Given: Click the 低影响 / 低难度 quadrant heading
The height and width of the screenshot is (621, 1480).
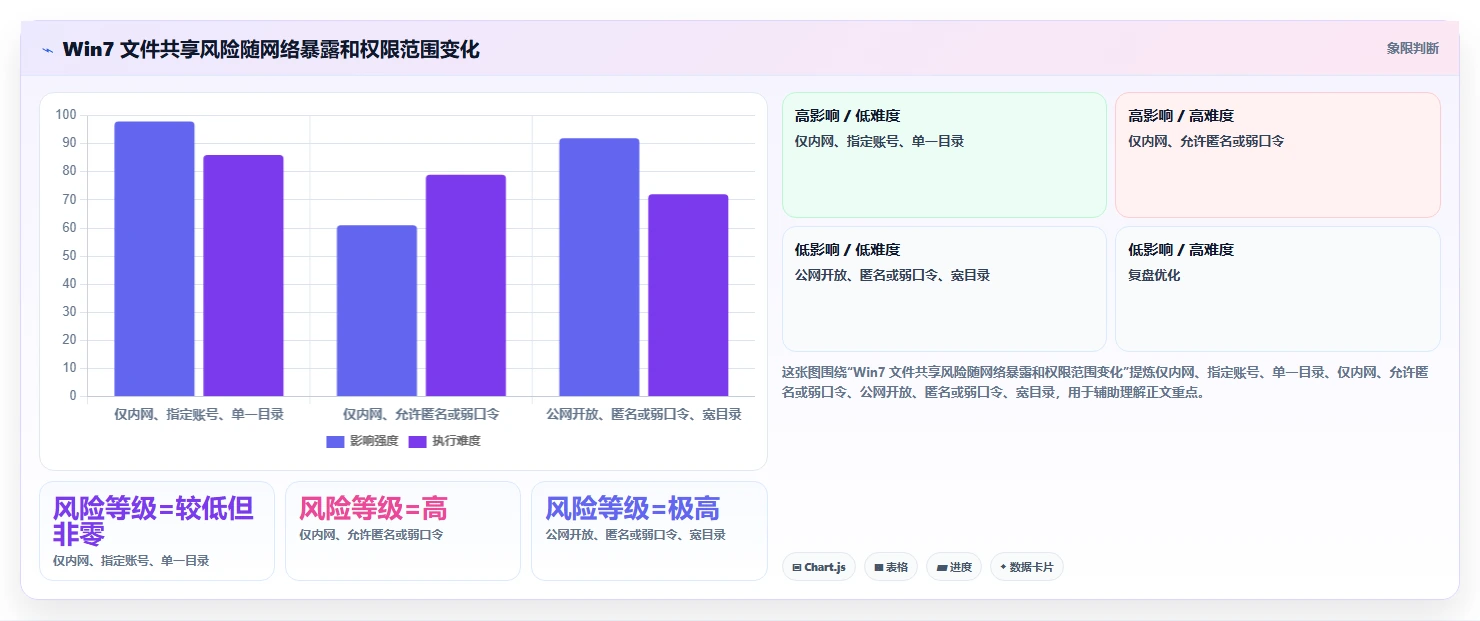Looking at the screenshot, I should pyautogui.click(x=847, y=250).
